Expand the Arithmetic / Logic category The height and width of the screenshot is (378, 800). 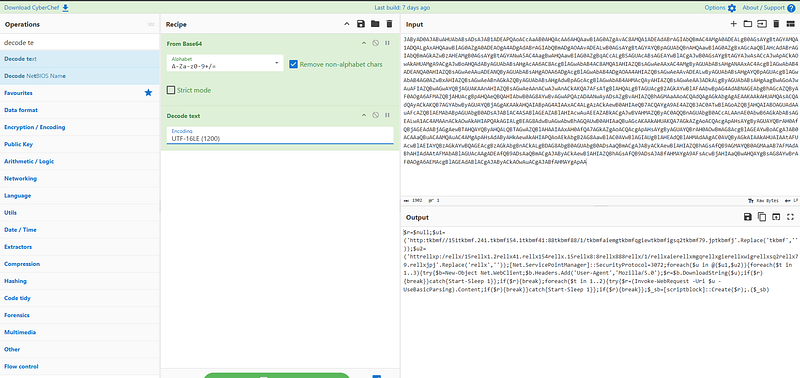pos(79,161)
